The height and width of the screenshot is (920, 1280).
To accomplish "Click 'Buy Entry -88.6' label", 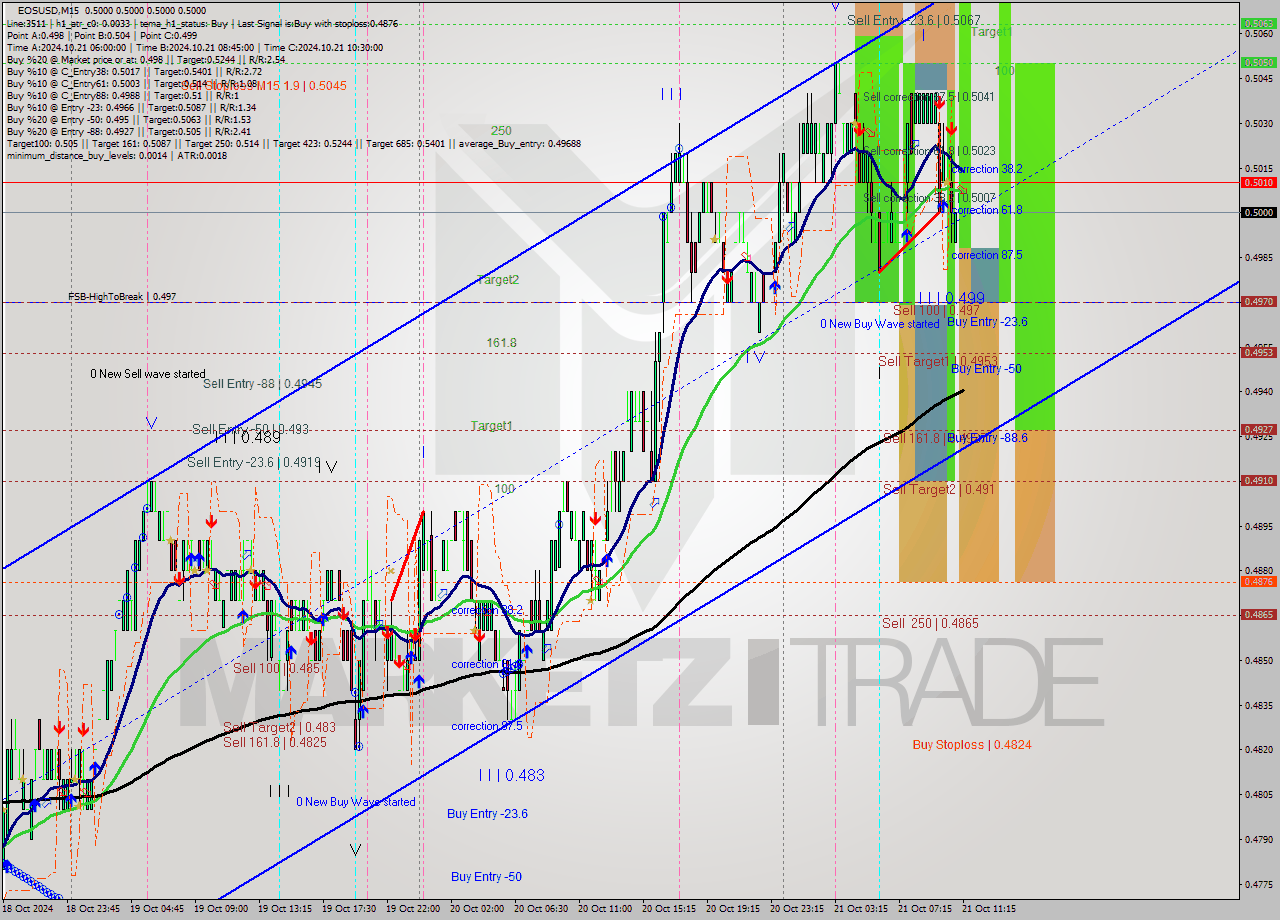I will pyautogui.click(x=988, y=438).
